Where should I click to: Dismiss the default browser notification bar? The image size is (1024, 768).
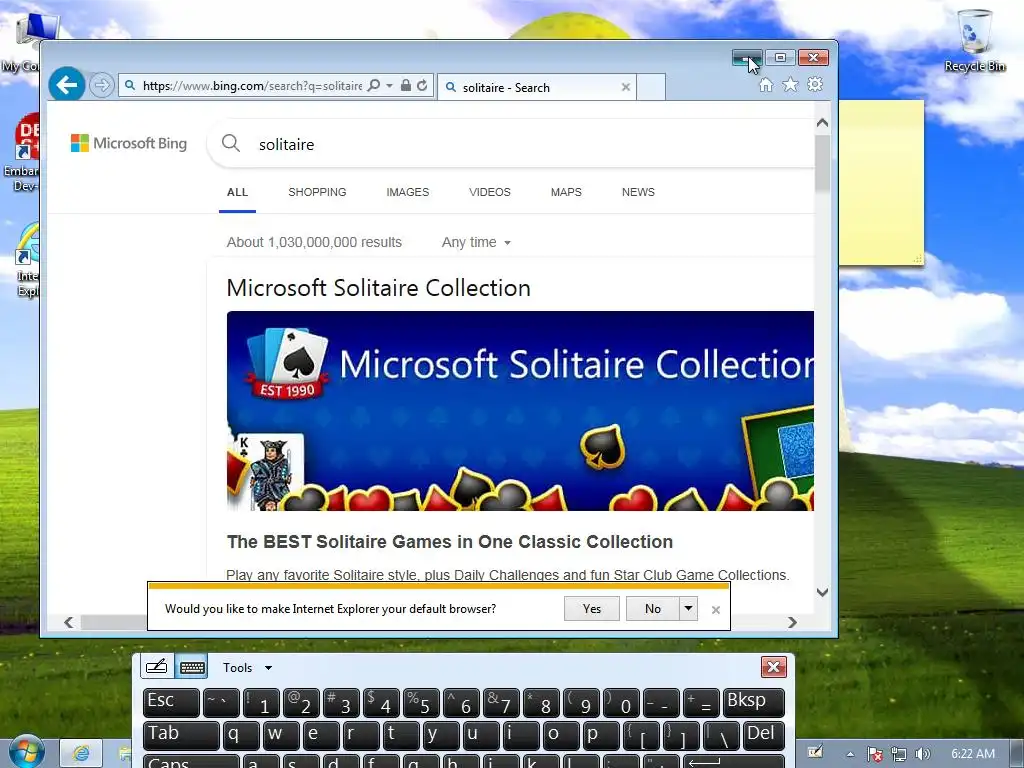click(716, 610)
